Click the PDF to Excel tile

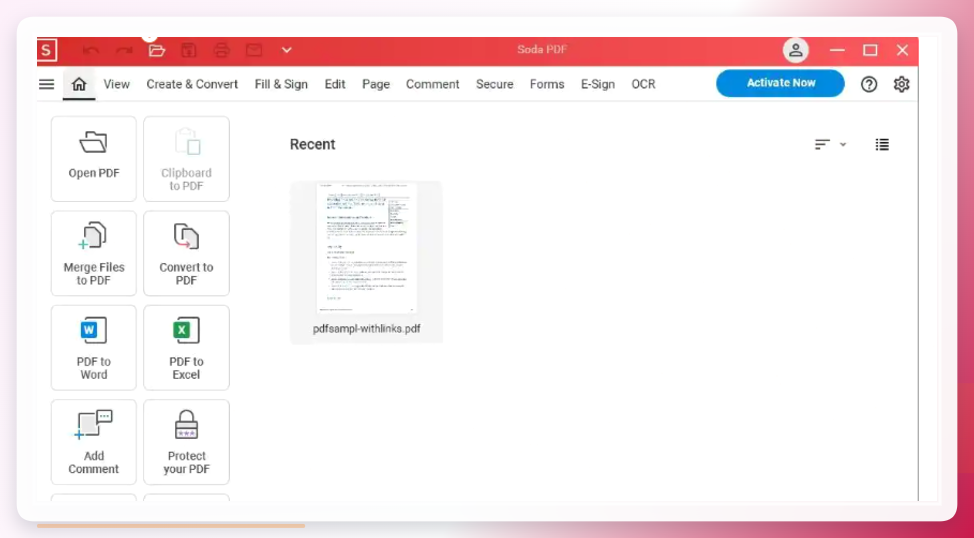pos(186,347)
